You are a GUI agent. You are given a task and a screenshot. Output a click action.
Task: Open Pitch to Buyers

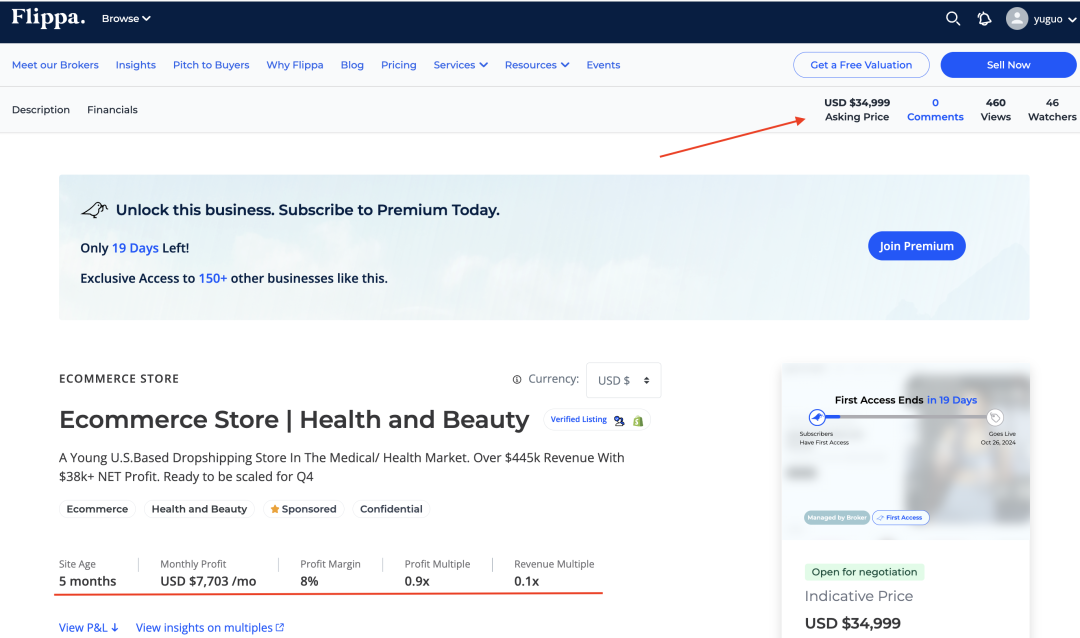211,65
